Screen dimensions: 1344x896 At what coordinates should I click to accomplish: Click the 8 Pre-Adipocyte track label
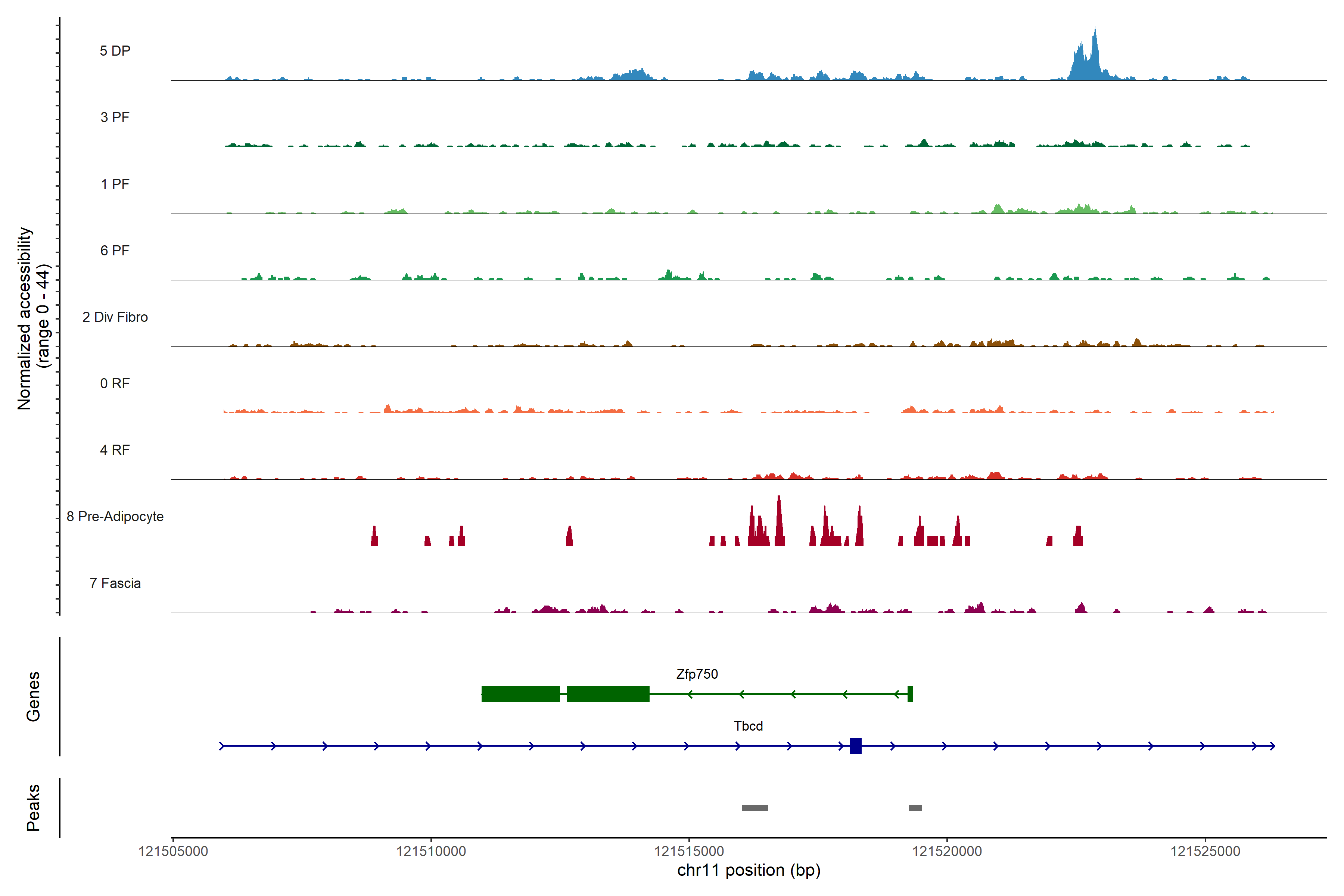pyautogui.click(x=115, y=517)
